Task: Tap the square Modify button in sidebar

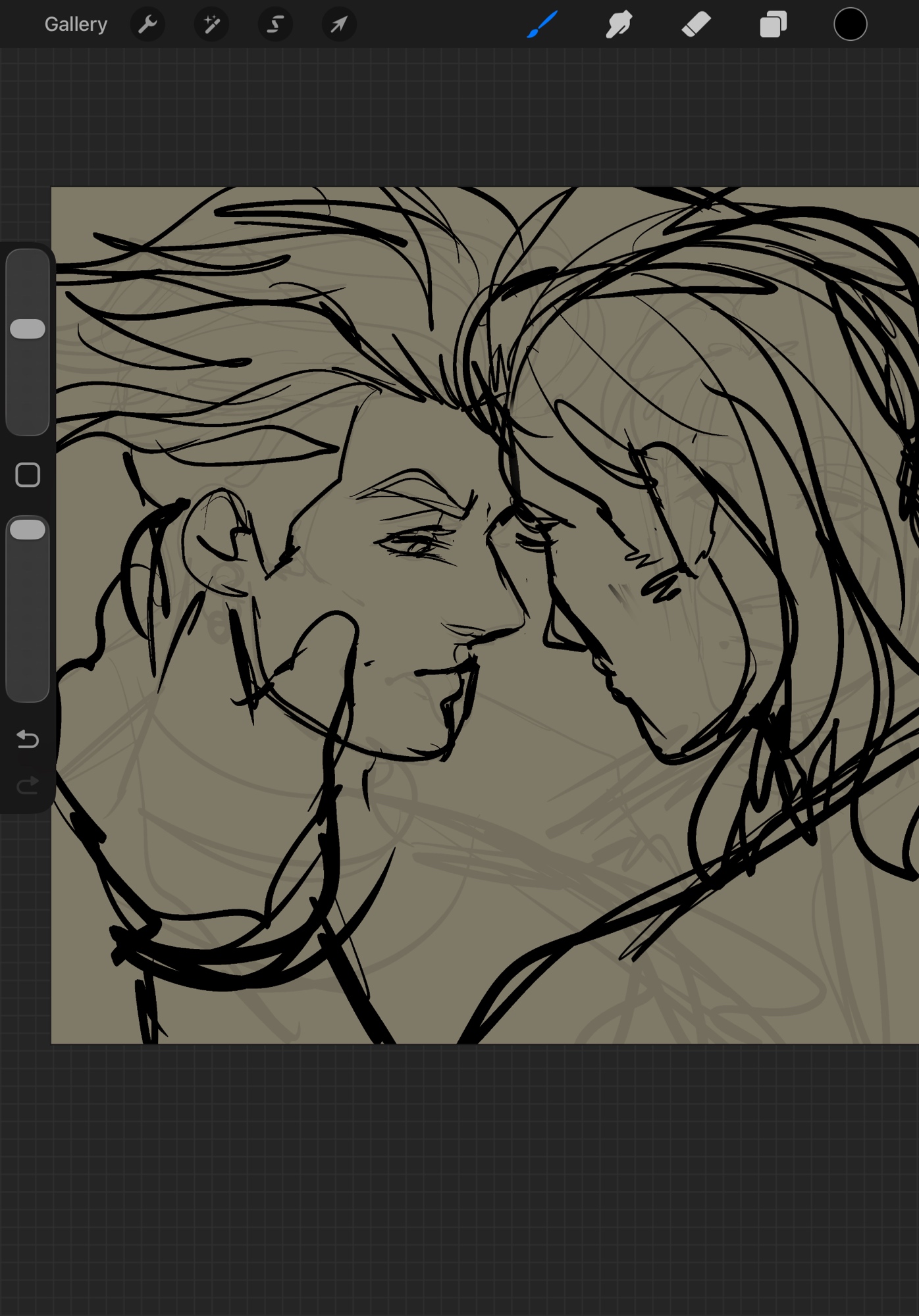Action: click(x=28, y=474)
